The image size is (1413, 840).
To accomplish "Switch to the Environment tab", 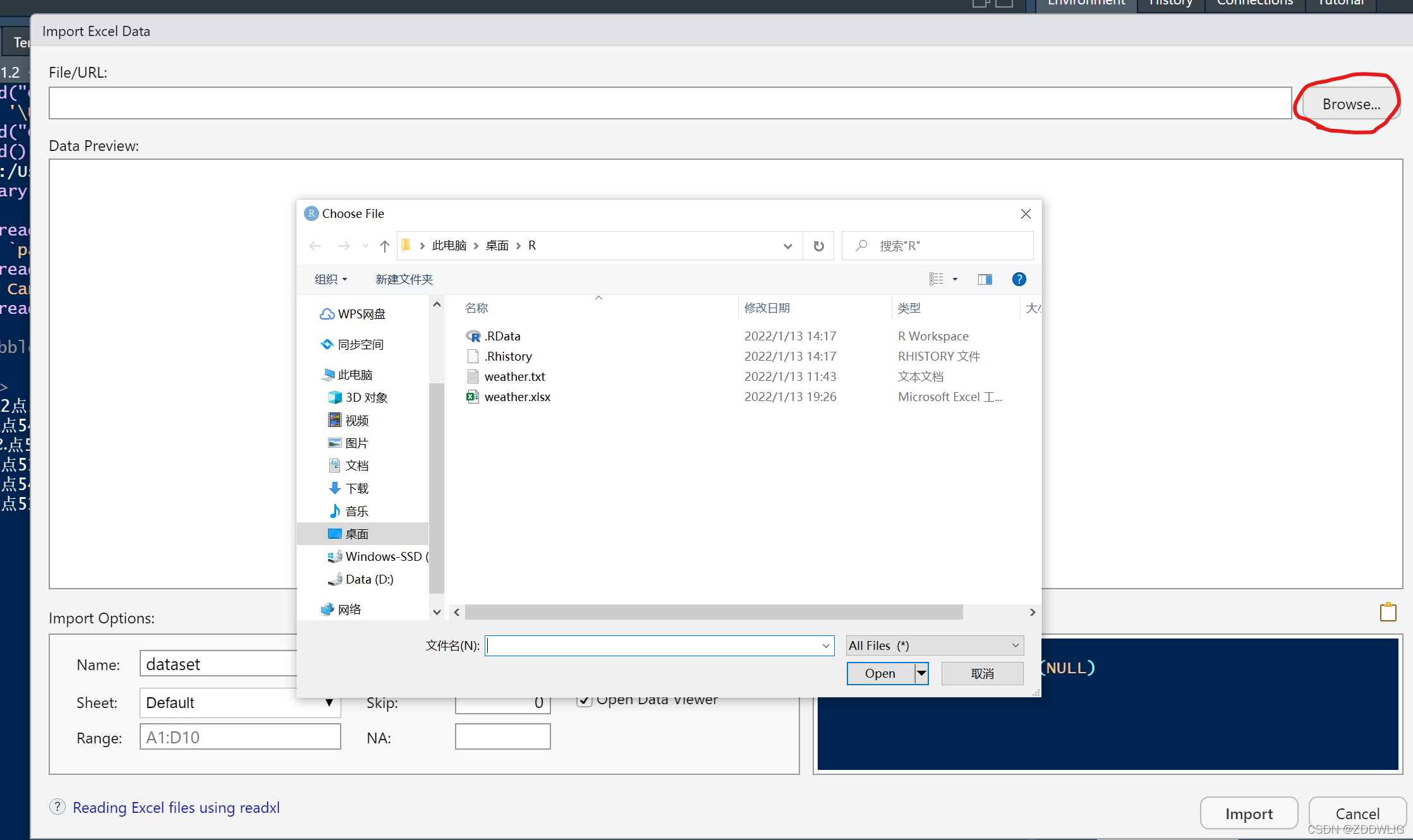I will (1086, 4).
